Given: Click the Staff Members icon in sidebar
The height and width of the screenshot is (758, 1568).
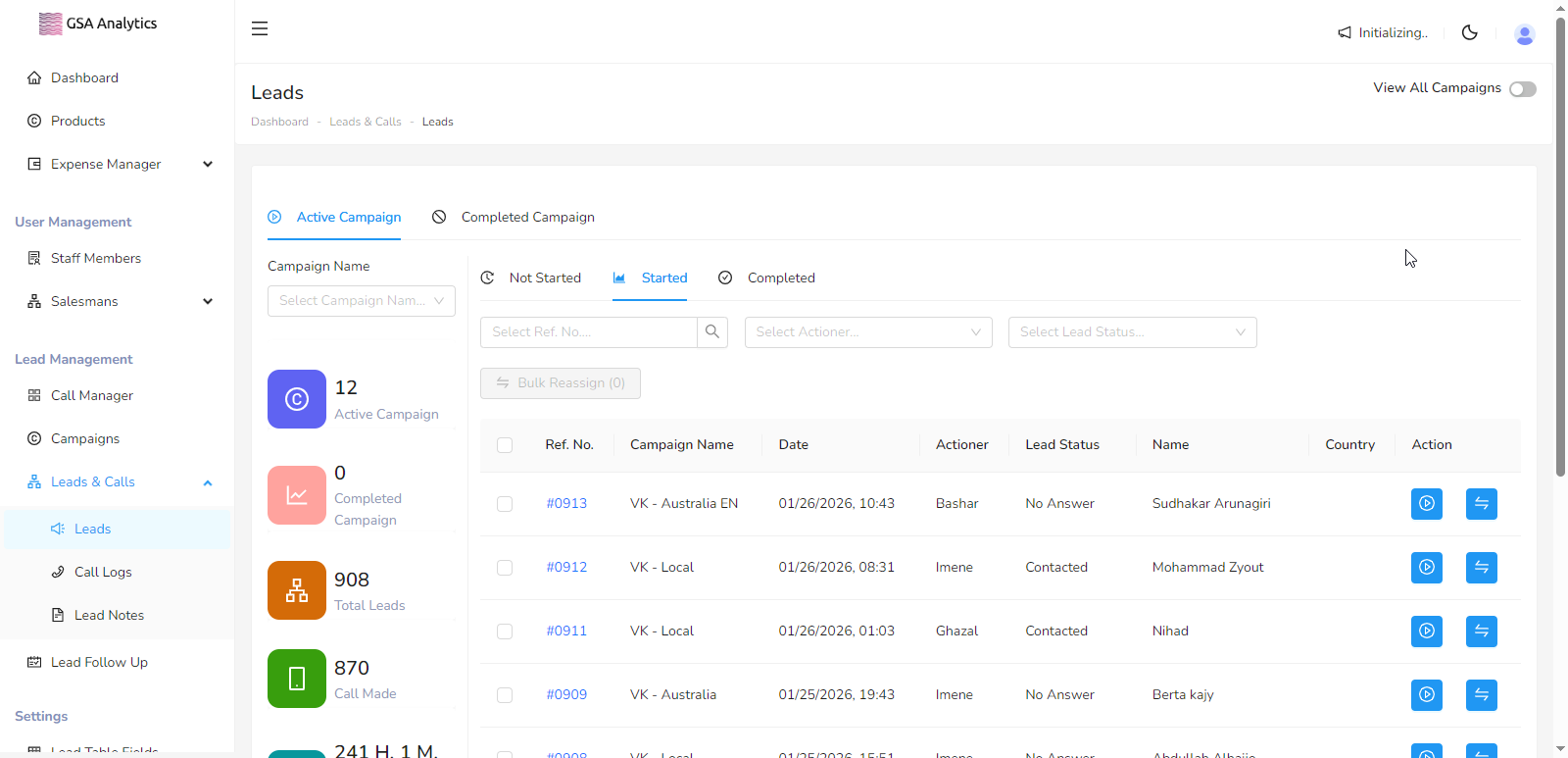Looking at the screenshot, I should click(34, 258).
